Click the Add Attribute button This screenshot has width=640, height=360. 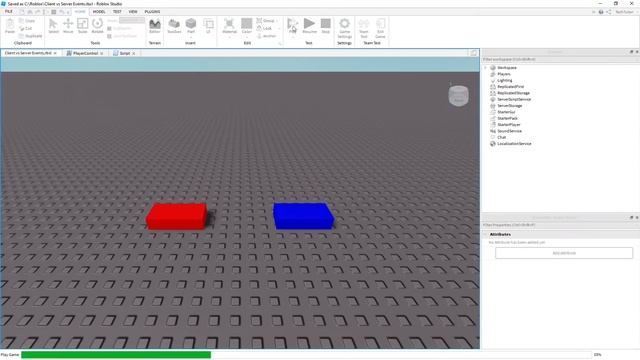[x=564, y=253]
